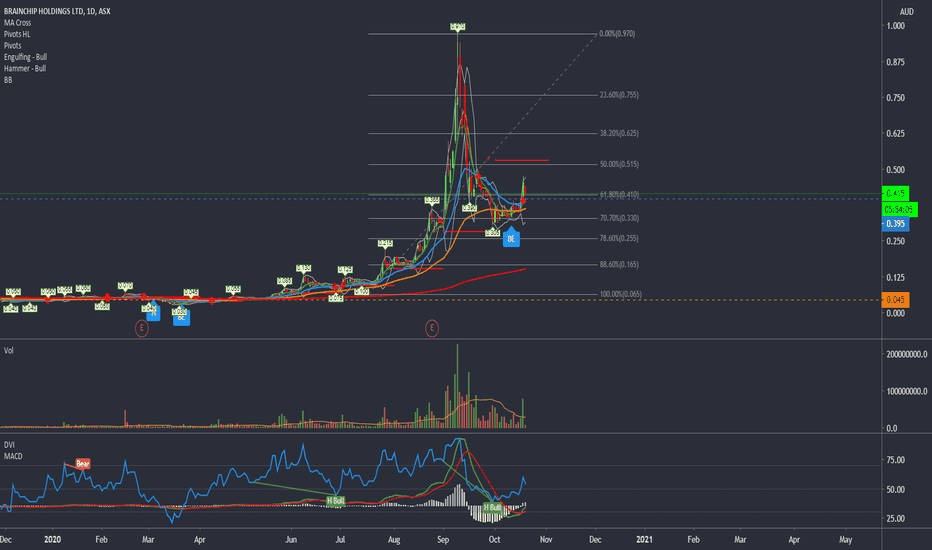Click the 0.750 price scale value

click(895, 98)
